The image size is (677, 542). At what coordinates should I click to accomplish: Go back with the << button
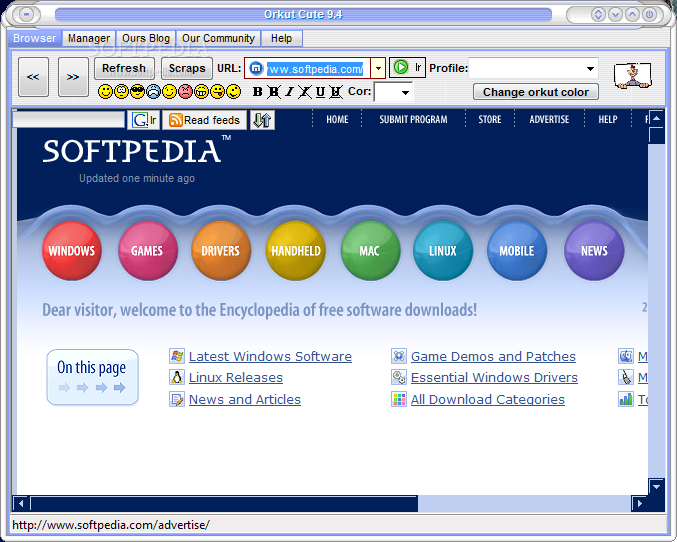[x=33, y=77]
